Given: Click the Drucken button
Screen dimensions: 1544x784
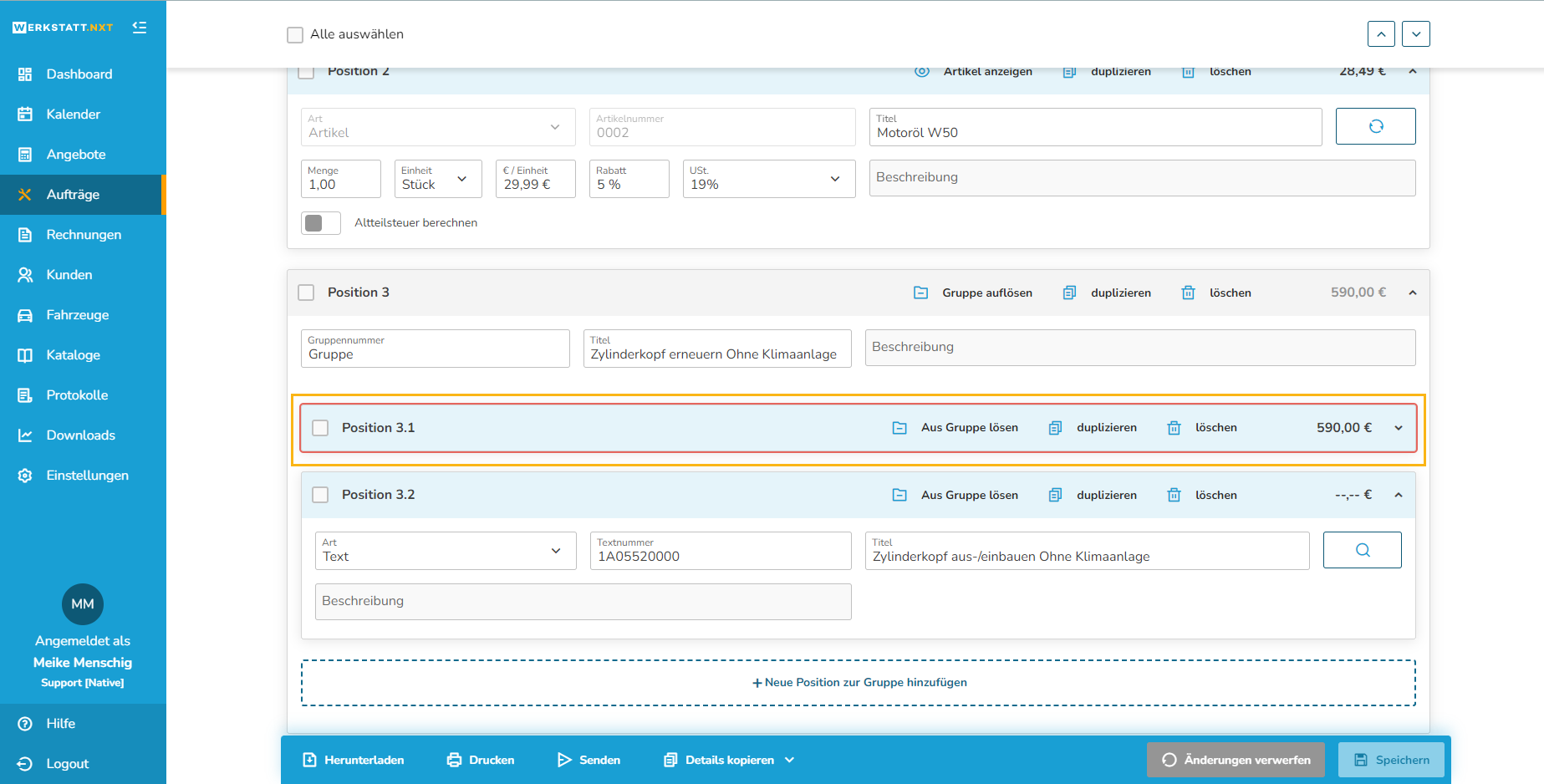Looking at the screenshot, I should pyautogui.click(x=481, y=761).
